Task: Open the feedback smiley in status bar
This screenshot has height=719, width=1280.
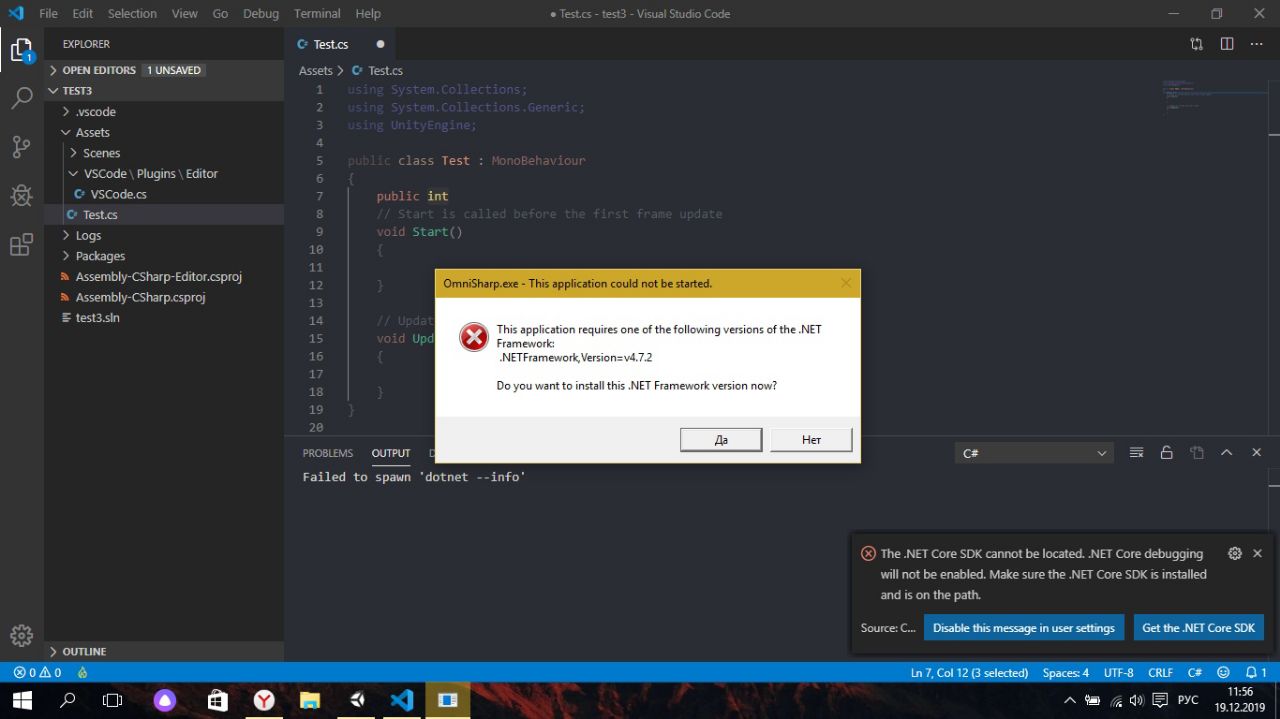Action: pyautogui.click(x=1225, y=673)
